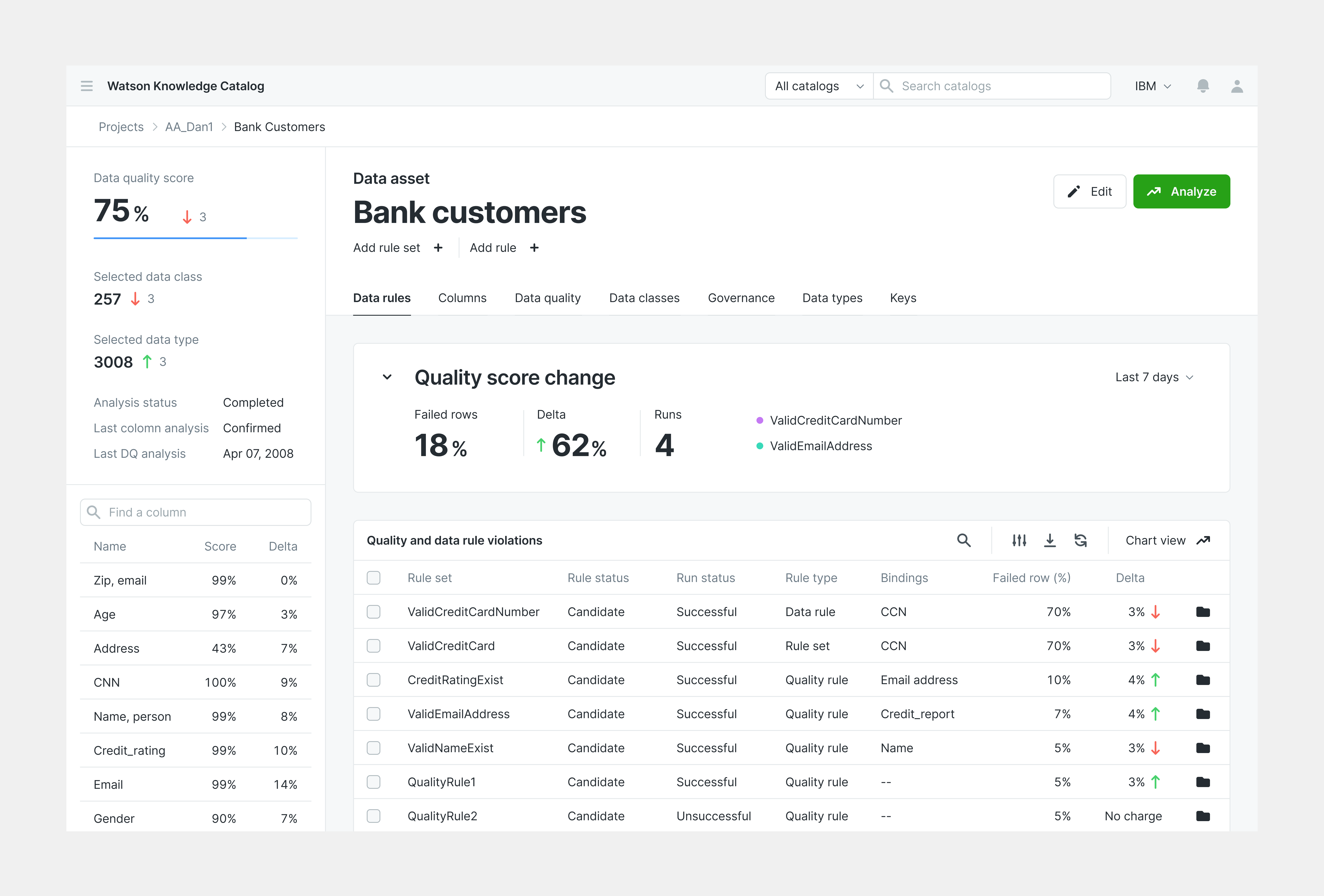The height and width of the screenshot is (896, 1324).
Task: Go to AA_Dan1 breadcrumb link
Action: tap(189, 127)
